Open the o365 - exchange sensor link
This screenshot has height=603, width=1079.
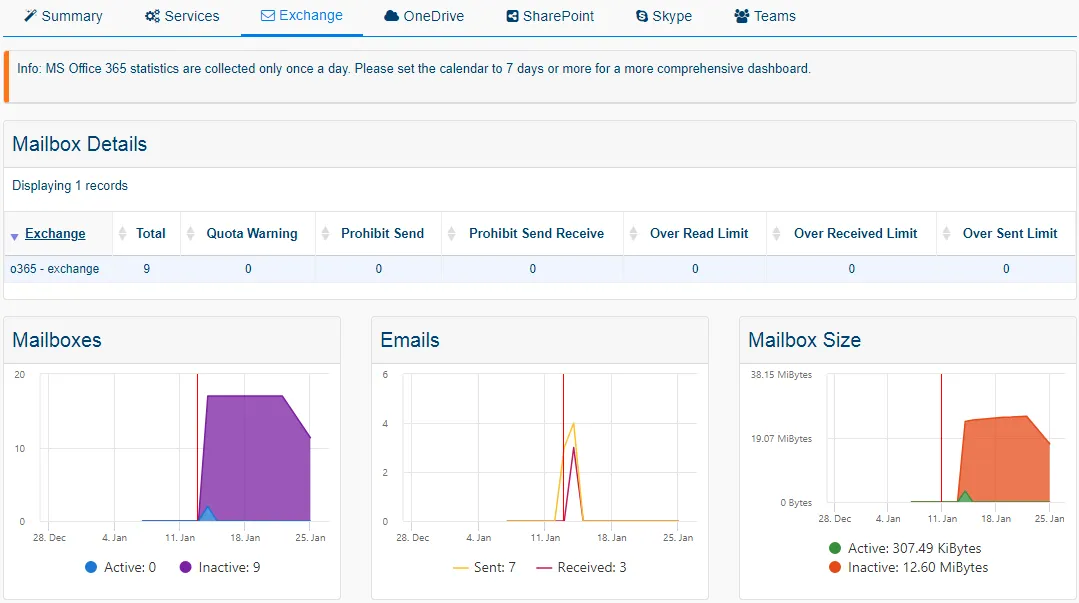point(55,268)
